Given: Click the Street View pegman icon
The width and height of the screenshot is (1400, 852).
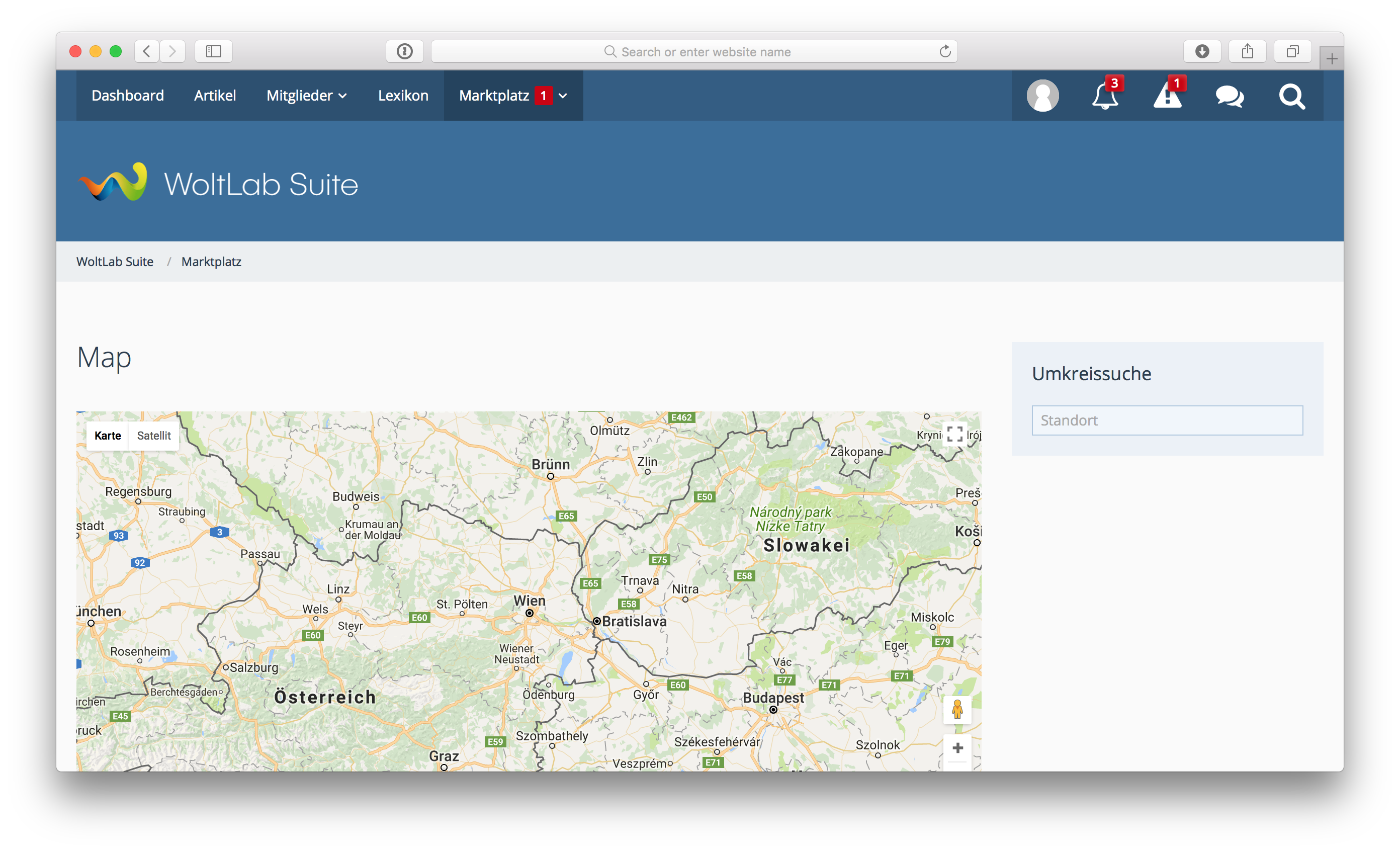Looking at the screenshot, I should [x=957, y=709].
